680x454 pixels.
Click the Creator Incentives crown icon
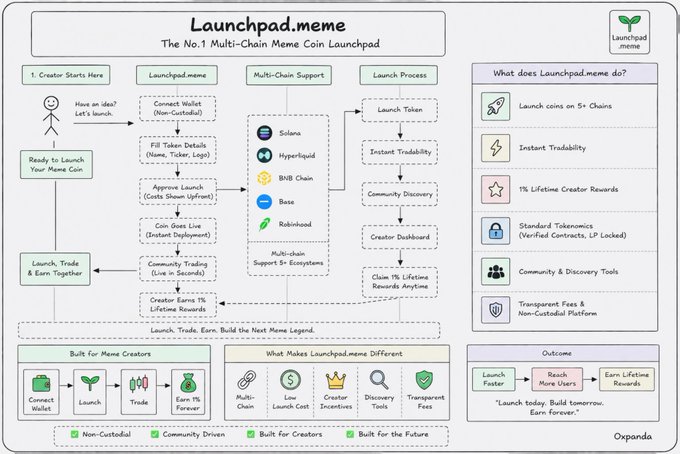coord(336,380)
